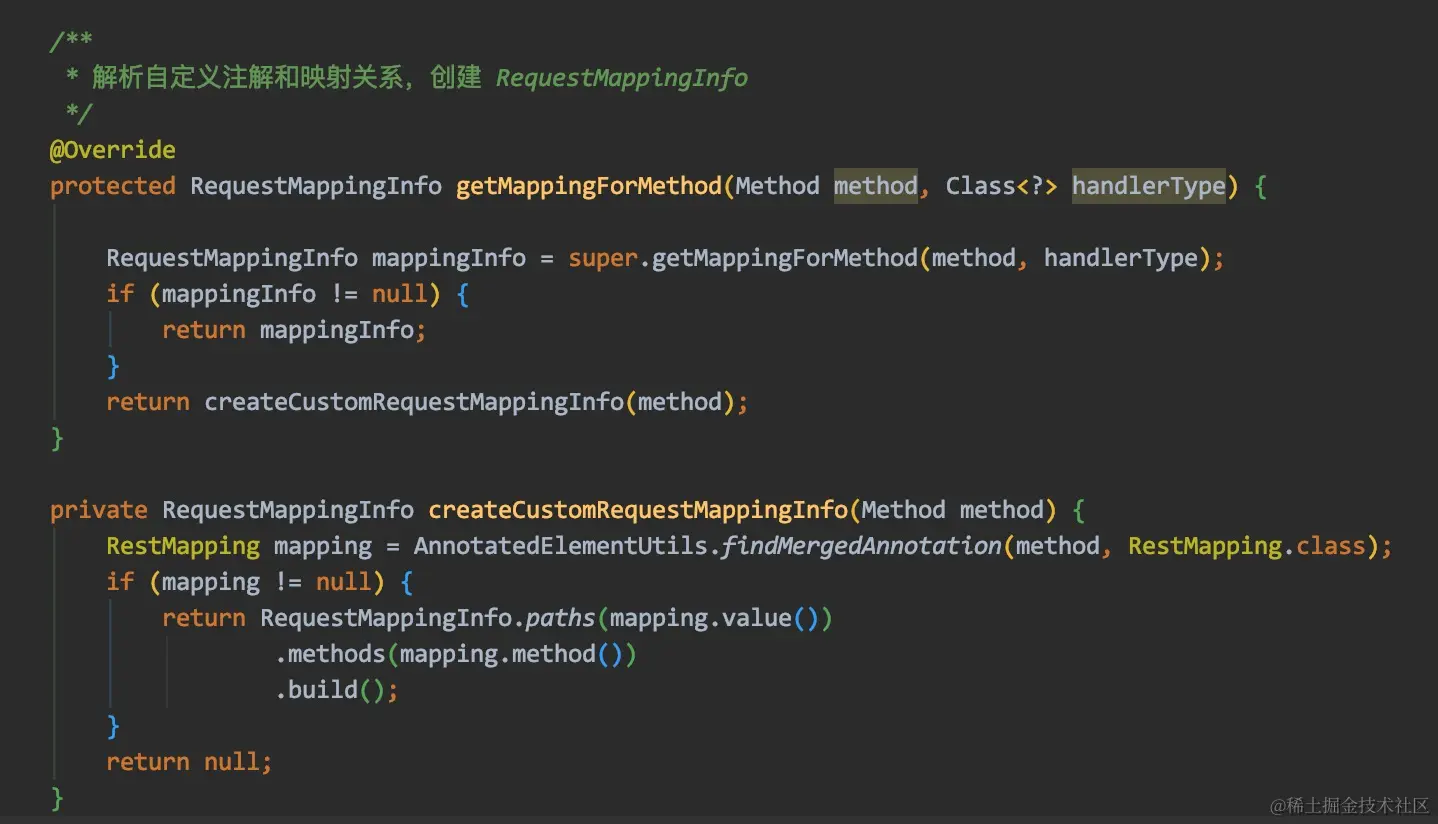Click the highlighted method parameter
The image size is (1438, 824).
(x=875, y=186)
